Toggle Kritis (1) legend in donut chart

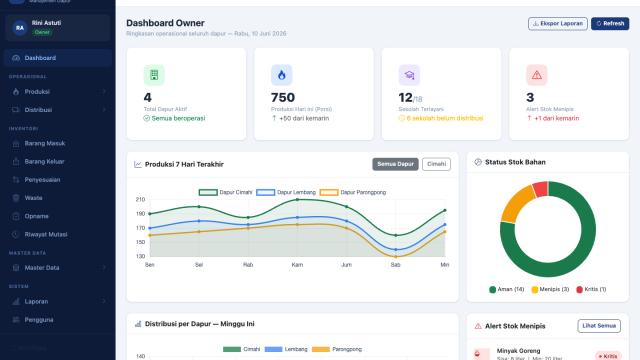coord(591,289)
